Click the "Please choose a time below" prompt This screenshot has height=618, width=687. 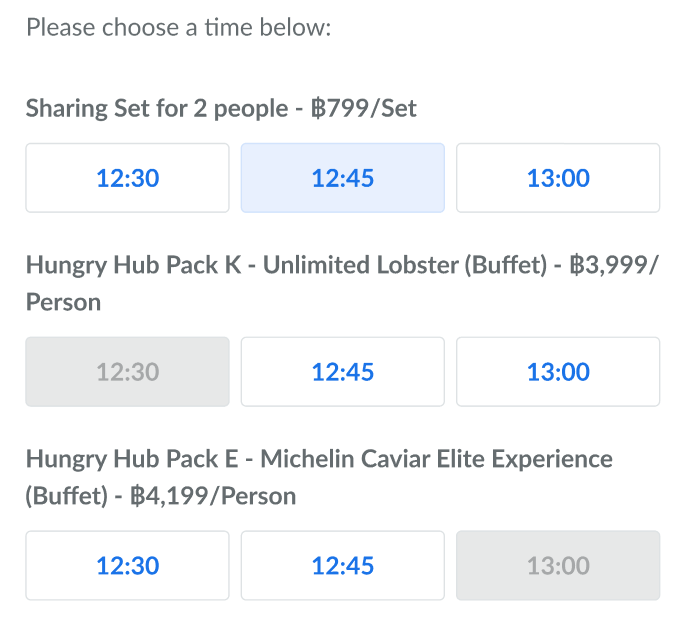click(178, 27)
